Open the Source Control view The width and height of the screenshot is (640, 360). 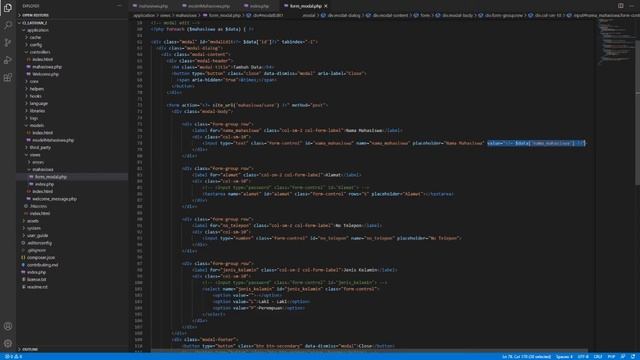[8, 42]
